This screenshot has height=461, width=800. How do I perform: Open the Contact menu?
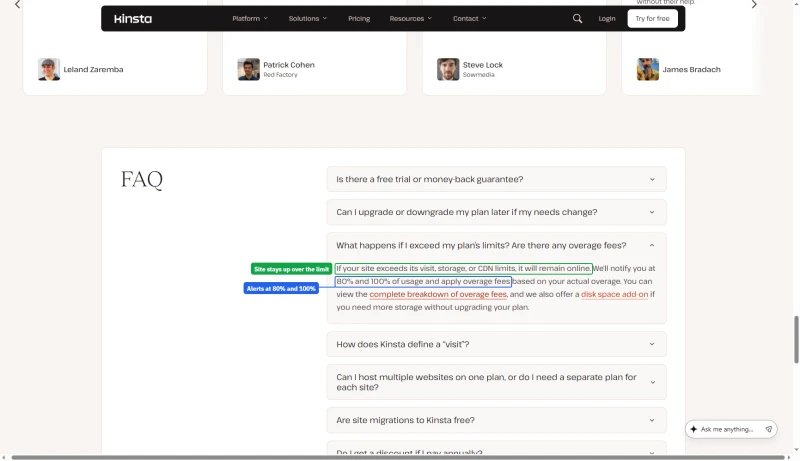click(469, 18)
